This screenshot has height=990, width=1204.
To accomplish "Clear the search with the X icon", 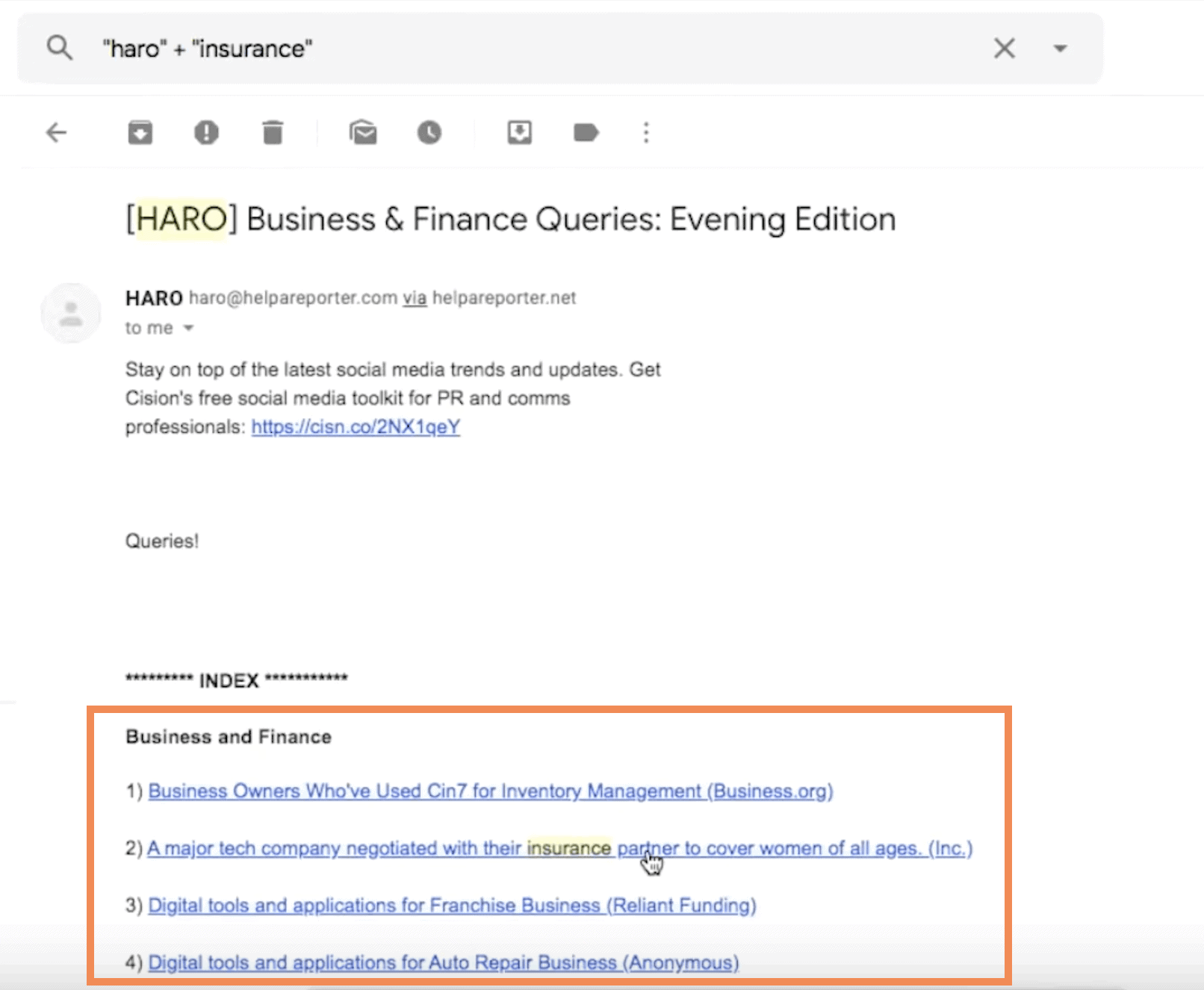I will click(x=1005, y=49).
